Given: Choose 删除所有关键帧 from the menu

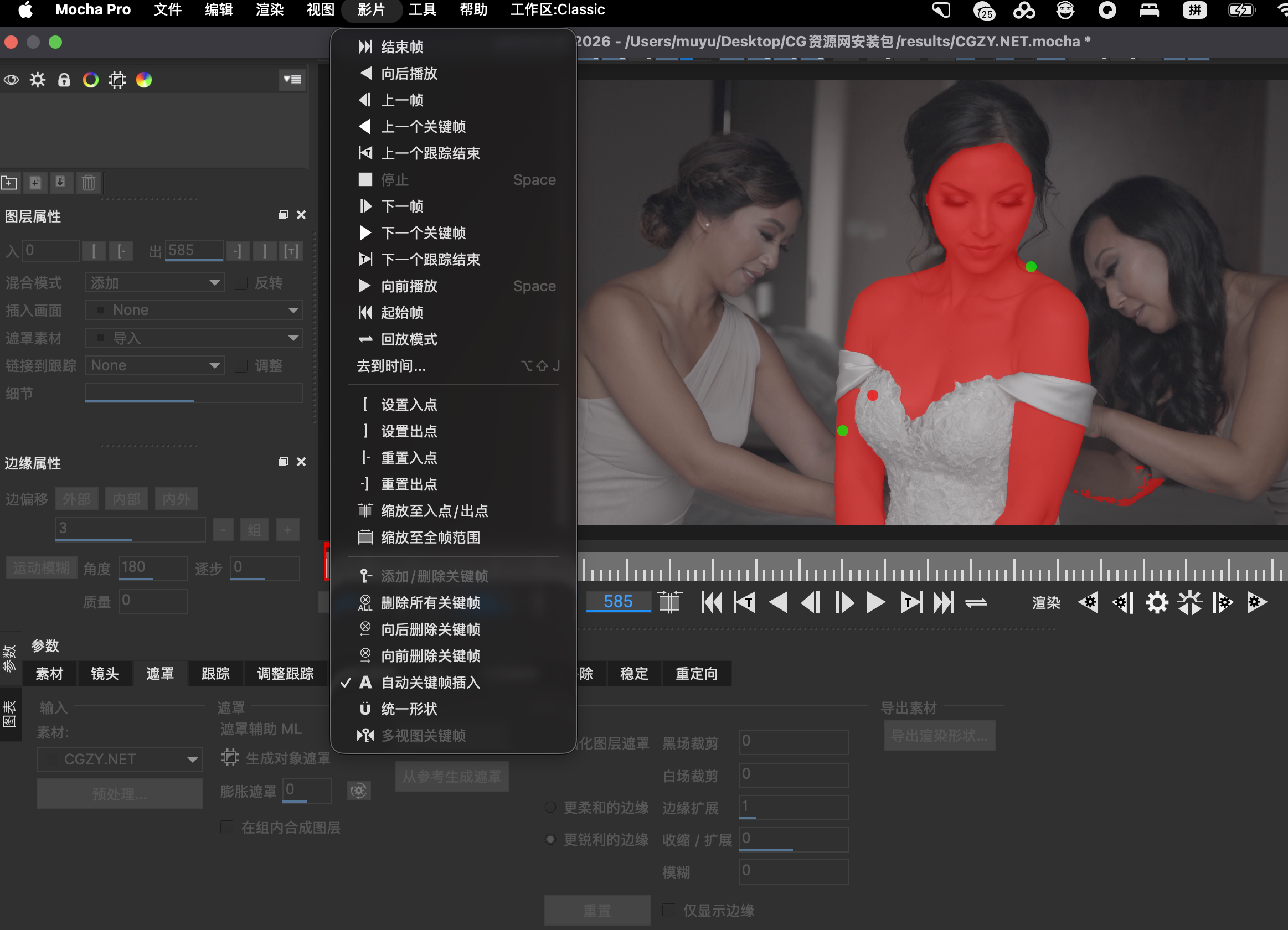Looking at the screenshot, I should pos(430,602).
